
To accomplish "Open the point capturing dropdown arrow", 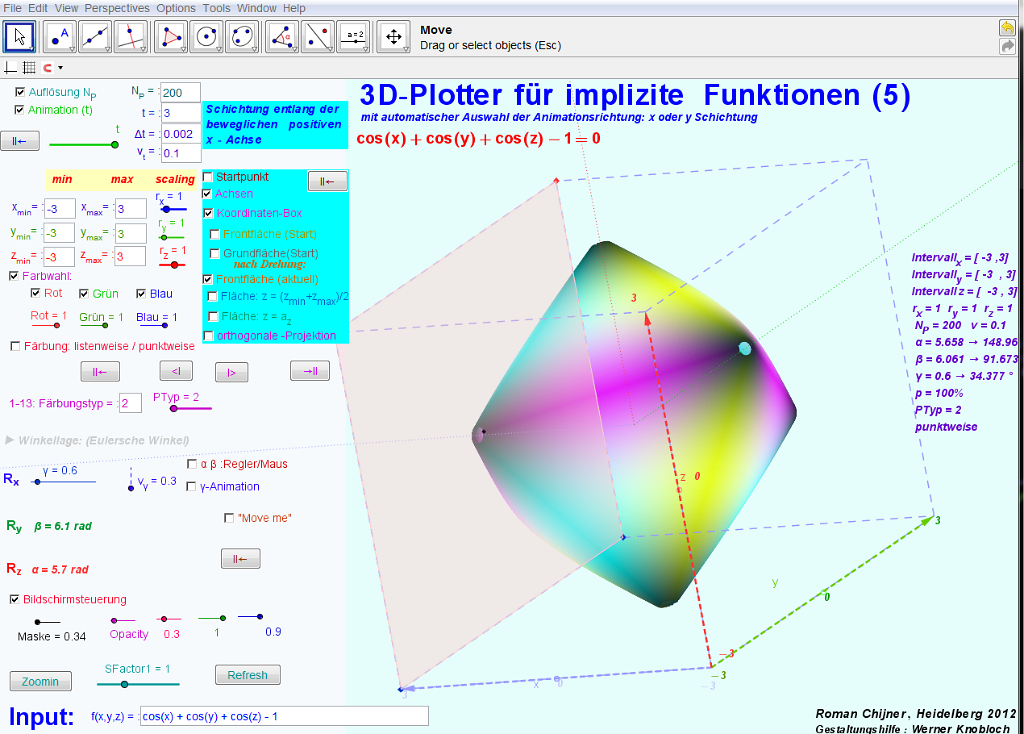I will (61, 68).
